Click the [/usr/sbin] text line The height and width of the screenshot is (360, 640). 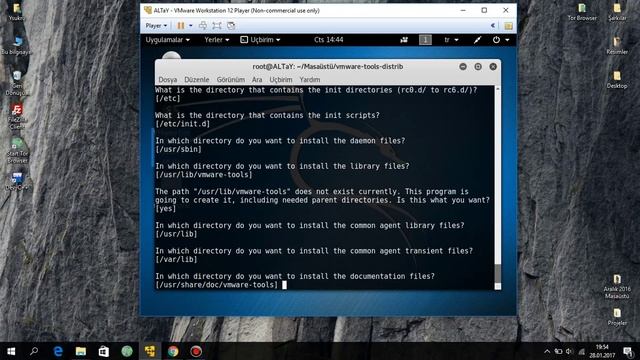(x=178, y=149)
